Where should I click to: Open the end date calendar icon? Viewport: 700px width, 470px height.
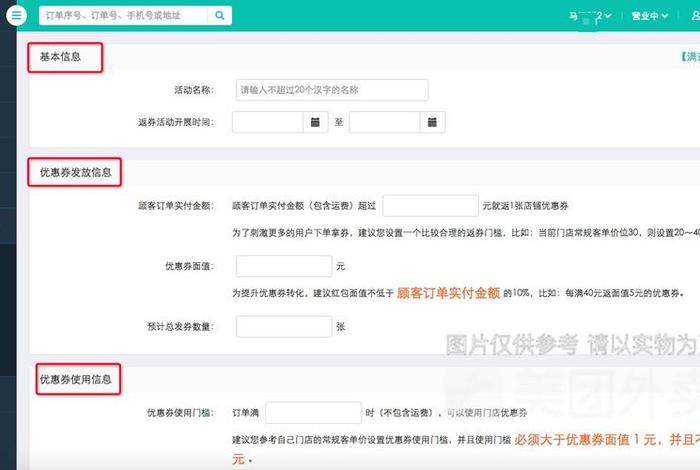click(x=432, y=122)
